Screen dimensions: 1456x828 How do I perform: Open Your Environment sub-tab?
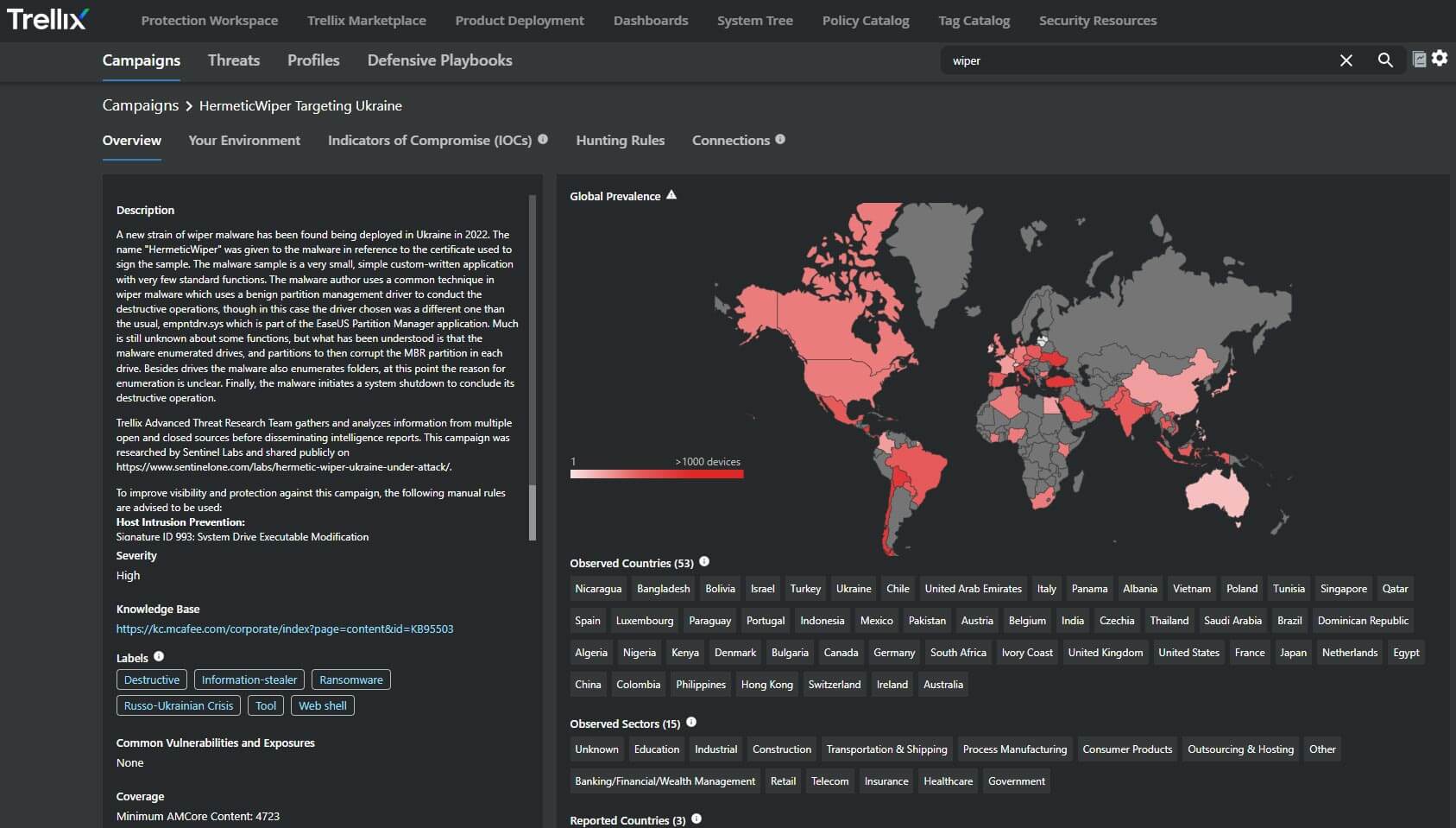[244, 140]
